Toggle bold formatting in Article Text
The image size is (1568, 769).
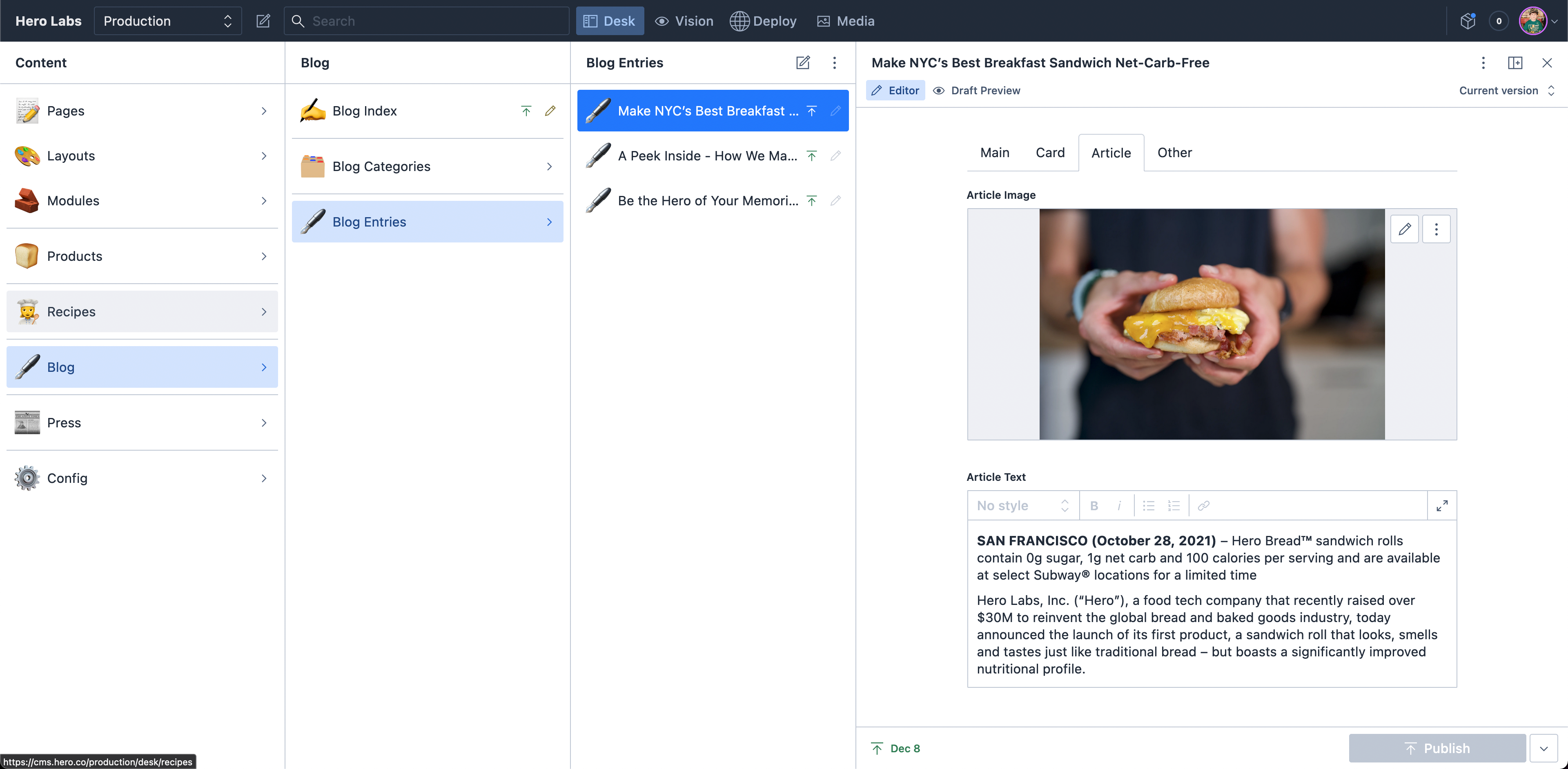point(1094,506)
